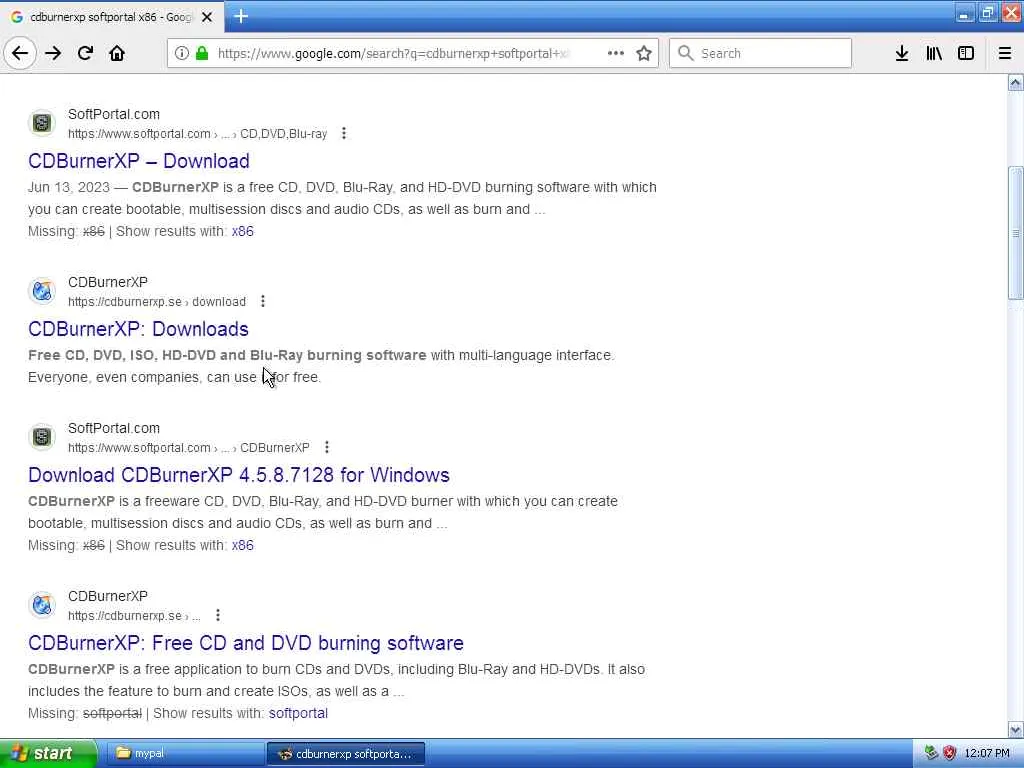The image size is (1024, 768).
Task: Click CDBurnerXP favicon above 'Free CD and DVD' result
Action: coord(42,605)
